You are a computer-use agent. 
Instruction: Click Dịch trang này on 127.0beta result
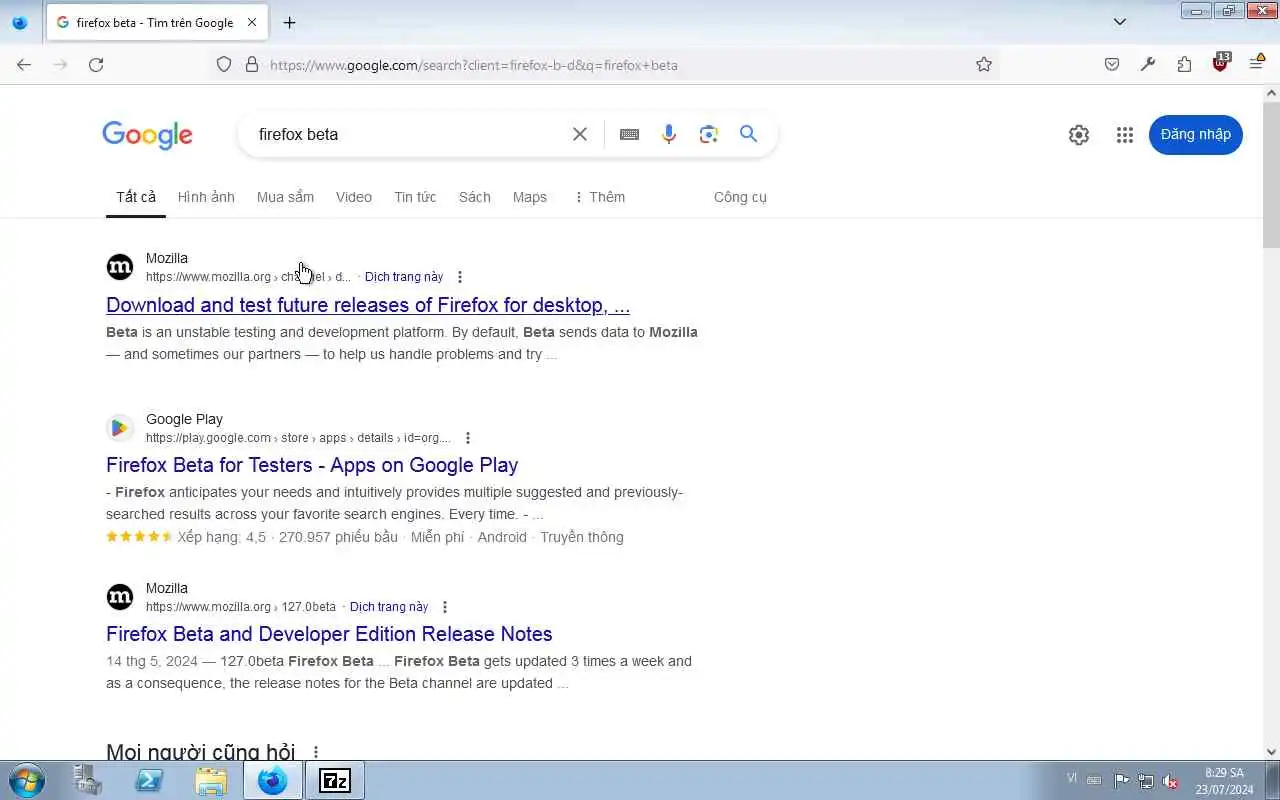click(x=389, y=607)
